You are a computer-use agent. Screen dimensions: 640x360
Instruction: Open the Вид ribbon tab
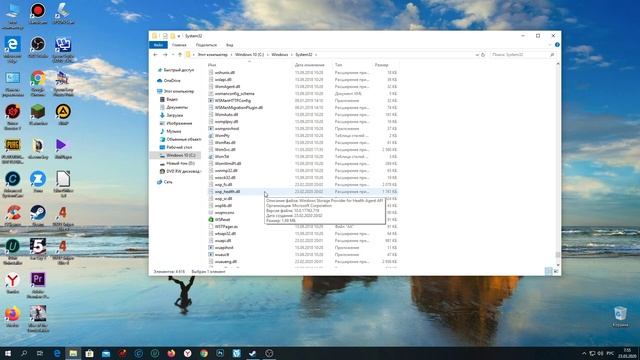coord(230,45)
